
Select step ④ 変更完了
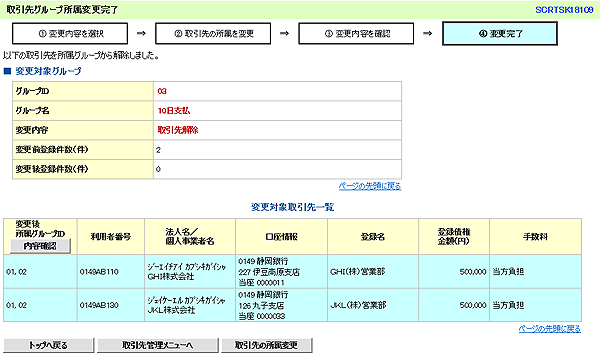pyautogui.click(x=500, y=34)
